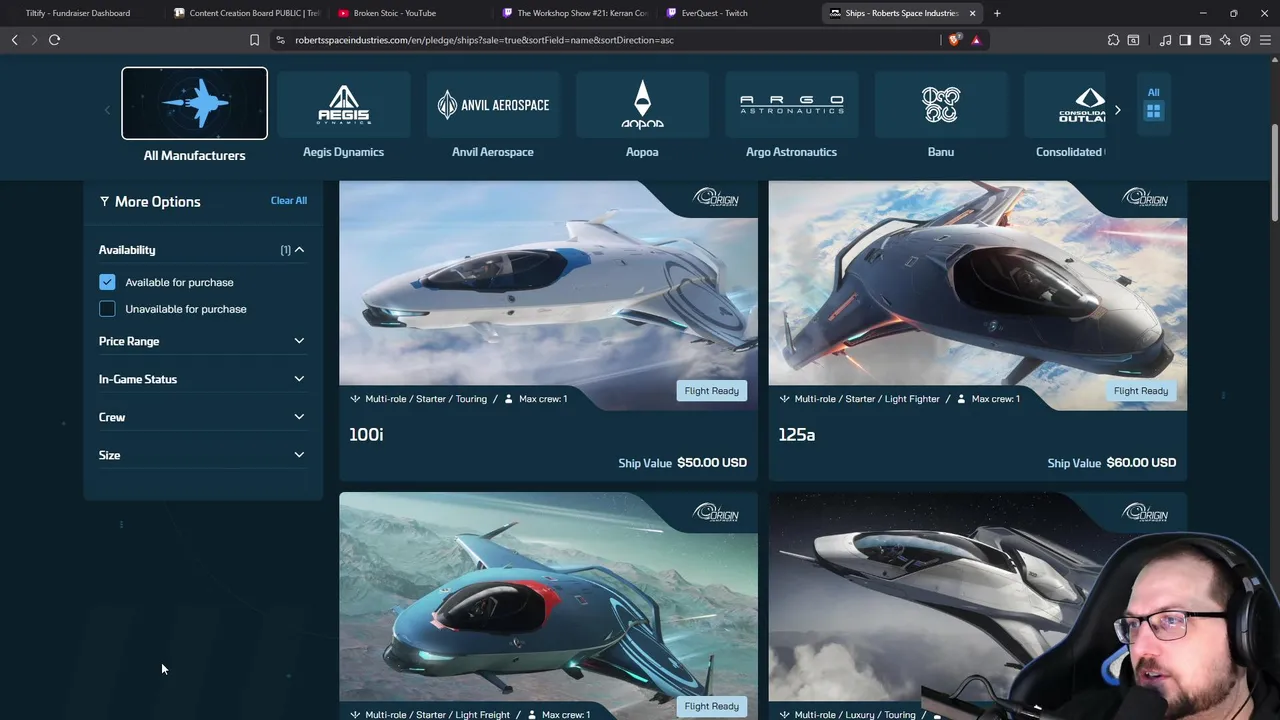Open the 100i ship image
The height and width of the screenshot is (720, 1280).
(x=548, y=296)
